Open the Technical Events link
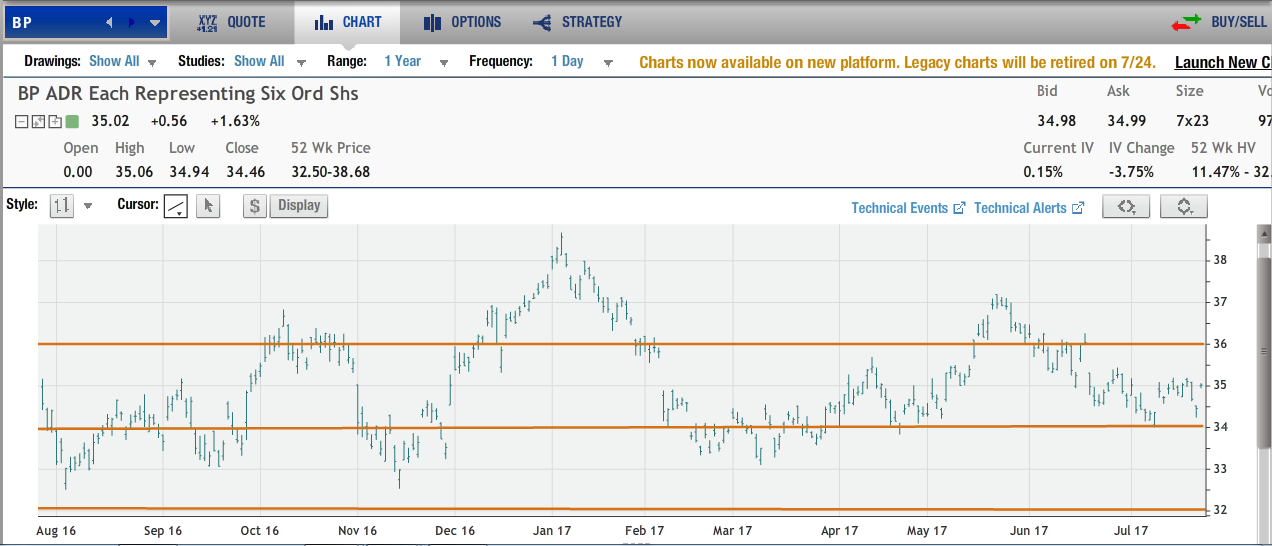 908,208
